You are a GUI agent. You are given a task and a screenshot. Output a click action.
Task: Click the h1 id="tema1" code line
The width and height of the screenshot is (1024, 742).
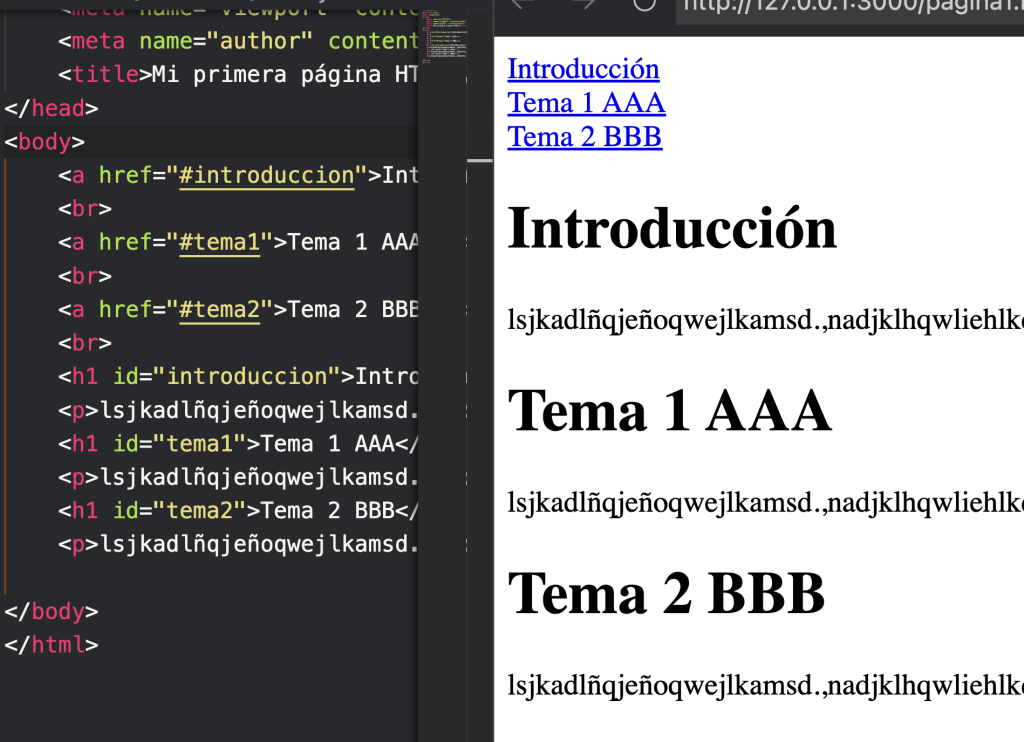tap(238, 444)
